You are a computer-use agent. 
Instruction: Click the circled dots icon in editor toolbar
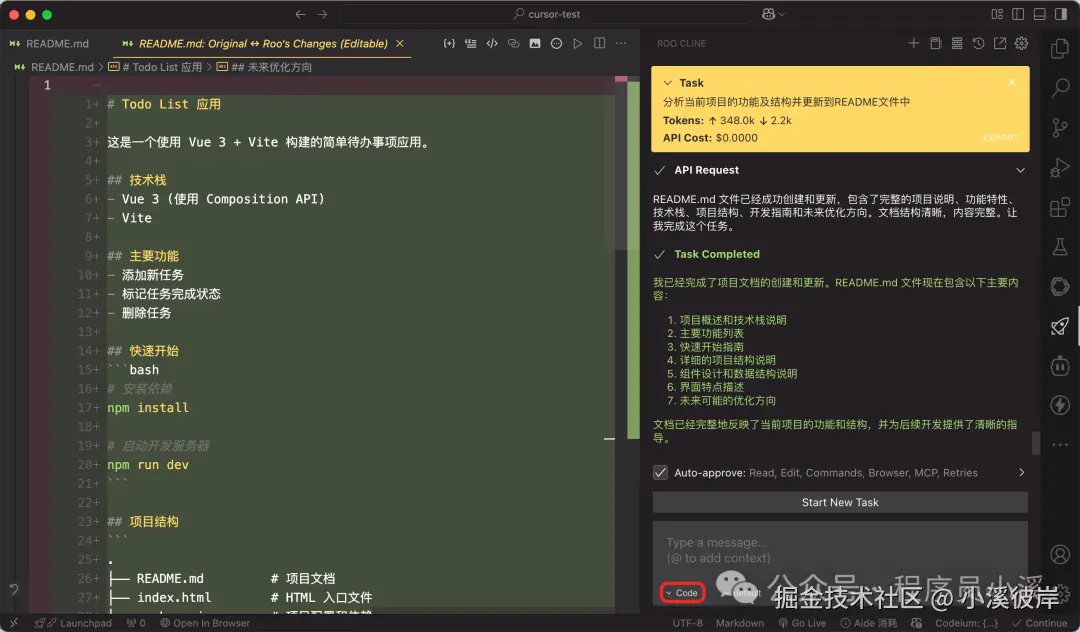pyautogui.click(x=556, y=43)
